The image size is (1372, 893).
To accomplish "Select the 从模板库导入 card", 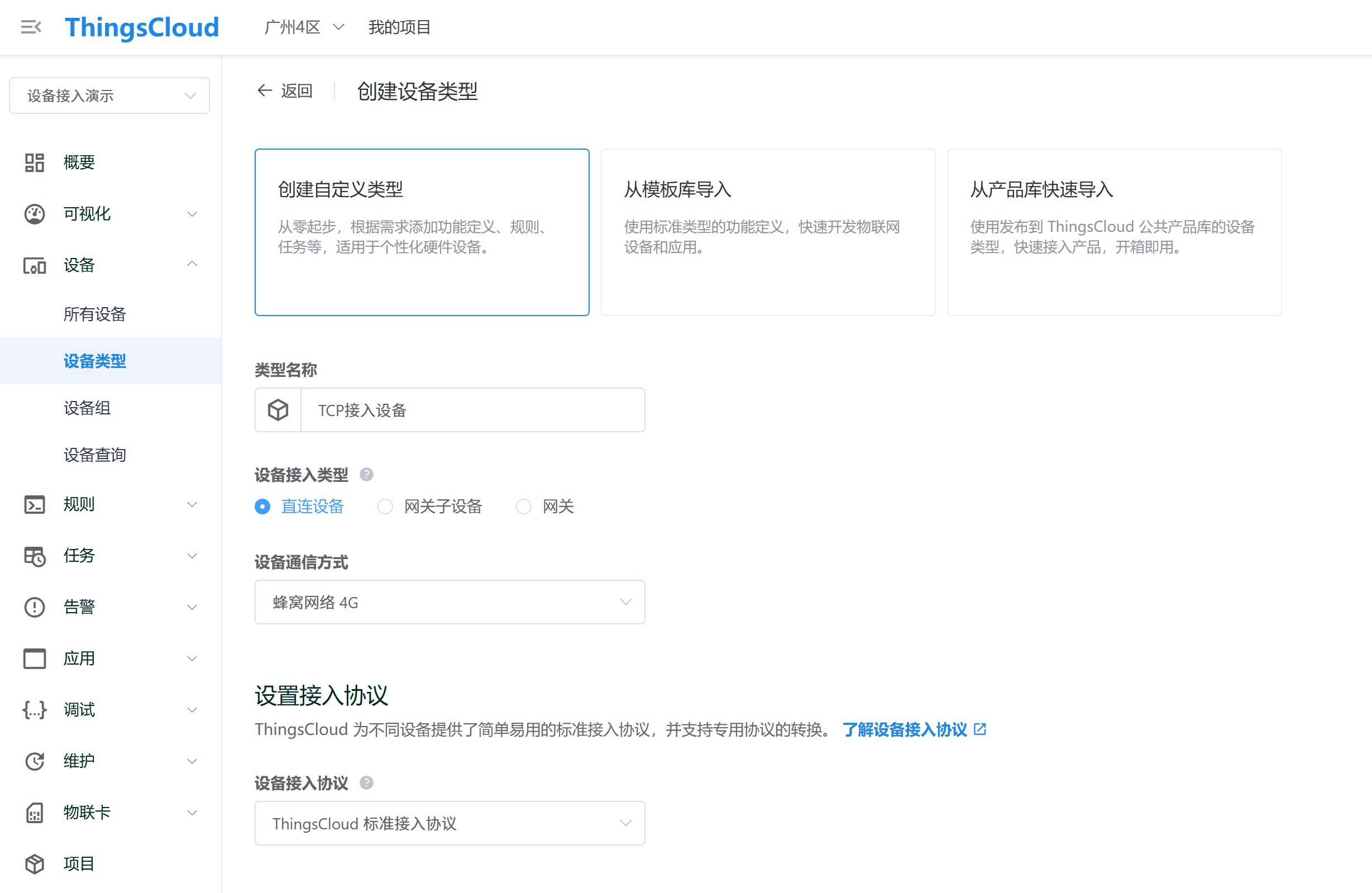I will (768, 232).
